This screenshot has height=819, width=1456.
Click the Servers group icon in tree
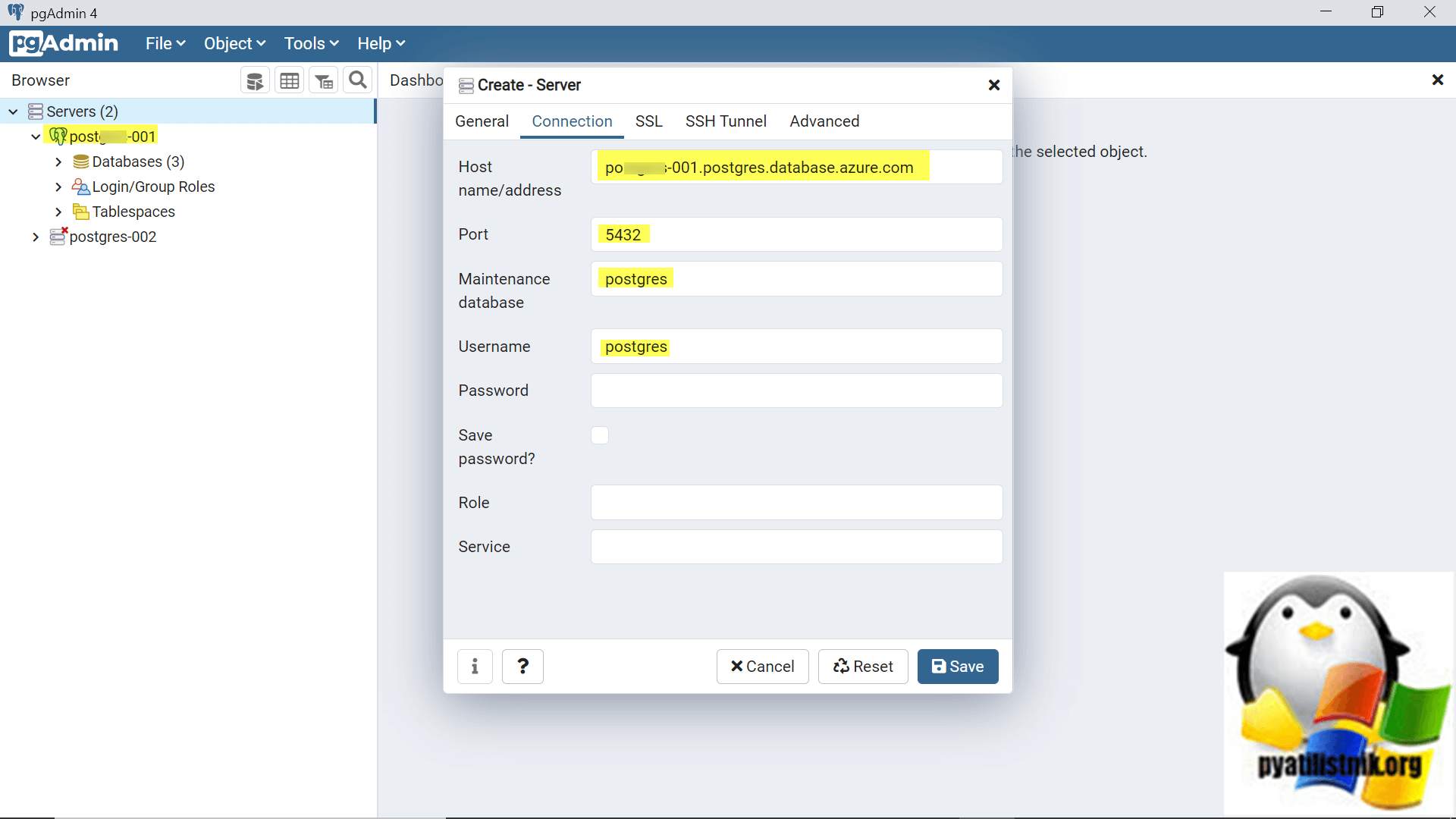[36, 111]
